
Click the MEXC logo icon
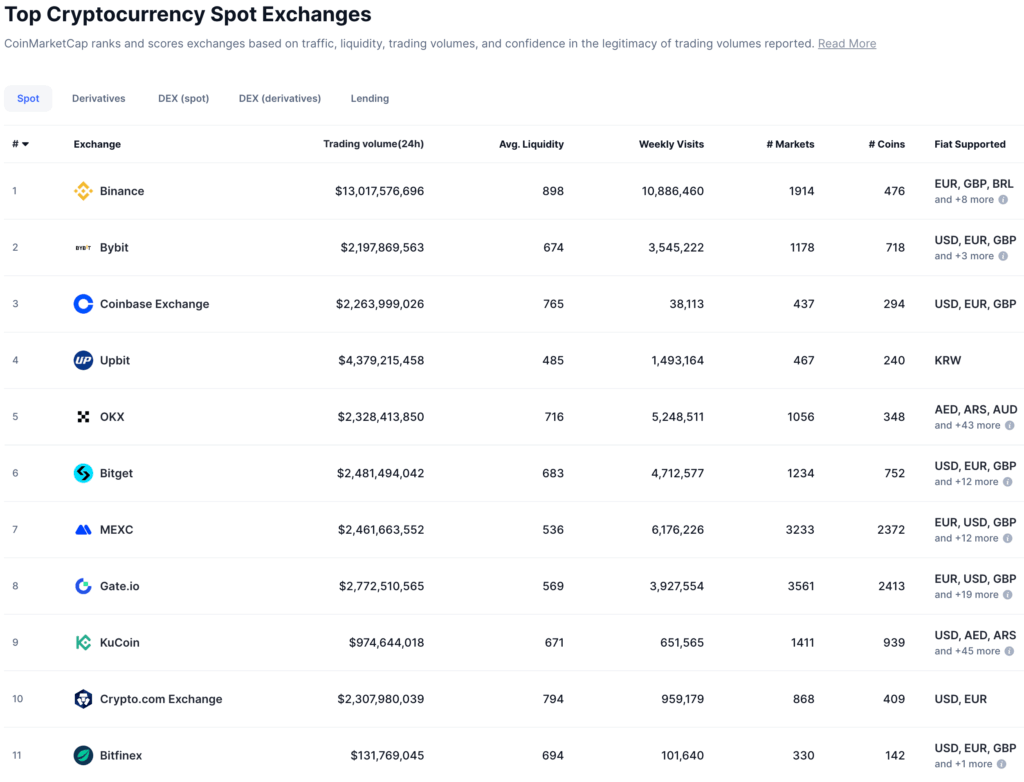(84, 529)
